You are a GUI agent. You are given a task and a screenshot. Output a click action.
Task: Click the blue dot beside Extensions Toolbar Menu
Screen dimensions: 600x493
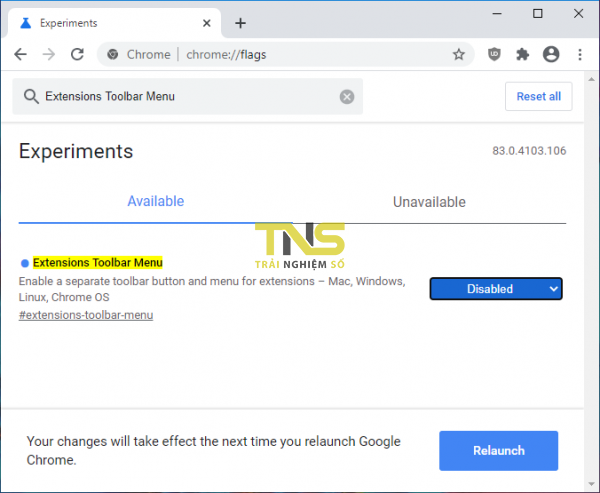[x=25, y=263]
